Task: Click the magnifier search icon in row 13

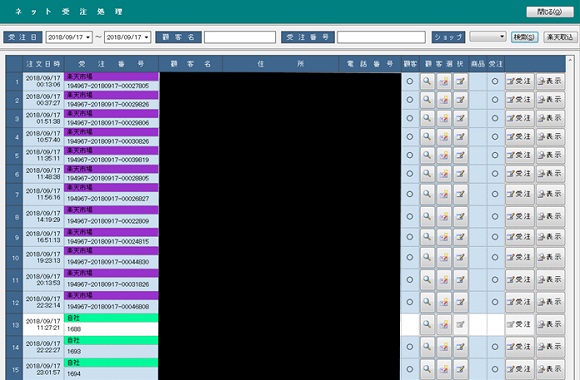Action: click(427, 324)
